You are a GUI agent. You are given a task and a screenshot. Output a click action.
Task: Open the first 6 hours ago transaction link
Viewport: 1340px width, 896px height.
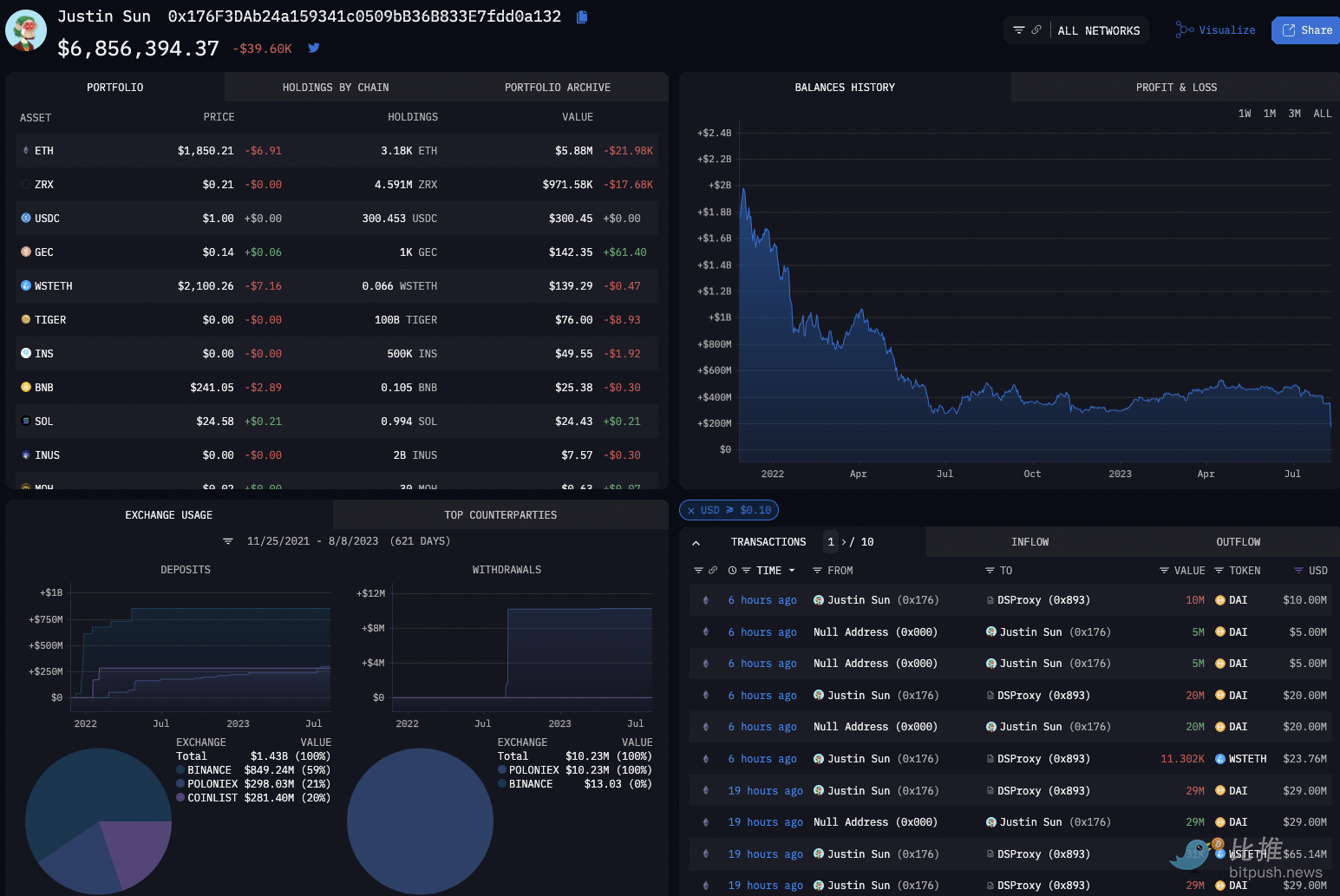762,600
